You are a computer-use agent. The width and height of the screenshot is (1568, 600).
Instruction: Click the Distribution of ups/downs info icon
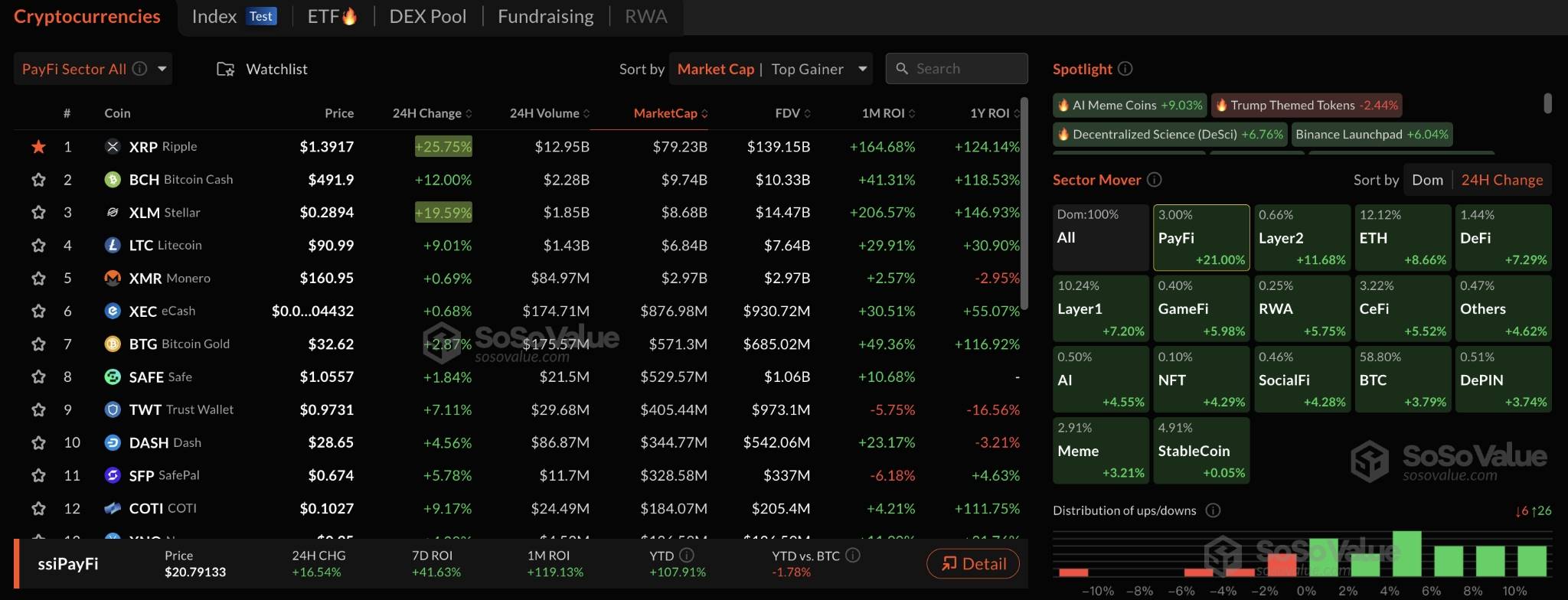click(1213, 510)
